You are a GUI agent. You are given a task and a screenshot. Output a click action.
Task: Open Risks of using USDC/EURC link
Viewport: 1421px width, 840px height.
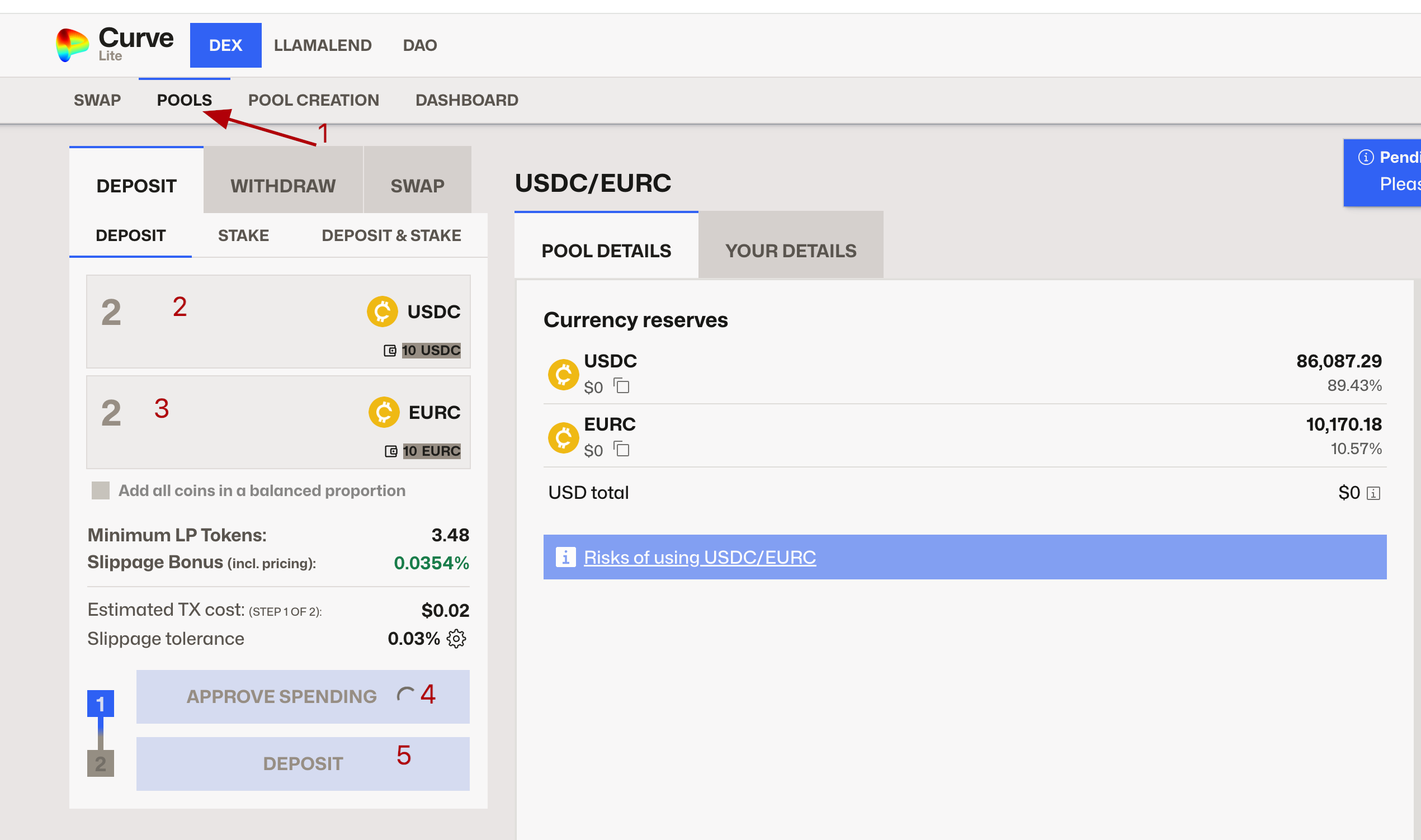pos(700,558)
